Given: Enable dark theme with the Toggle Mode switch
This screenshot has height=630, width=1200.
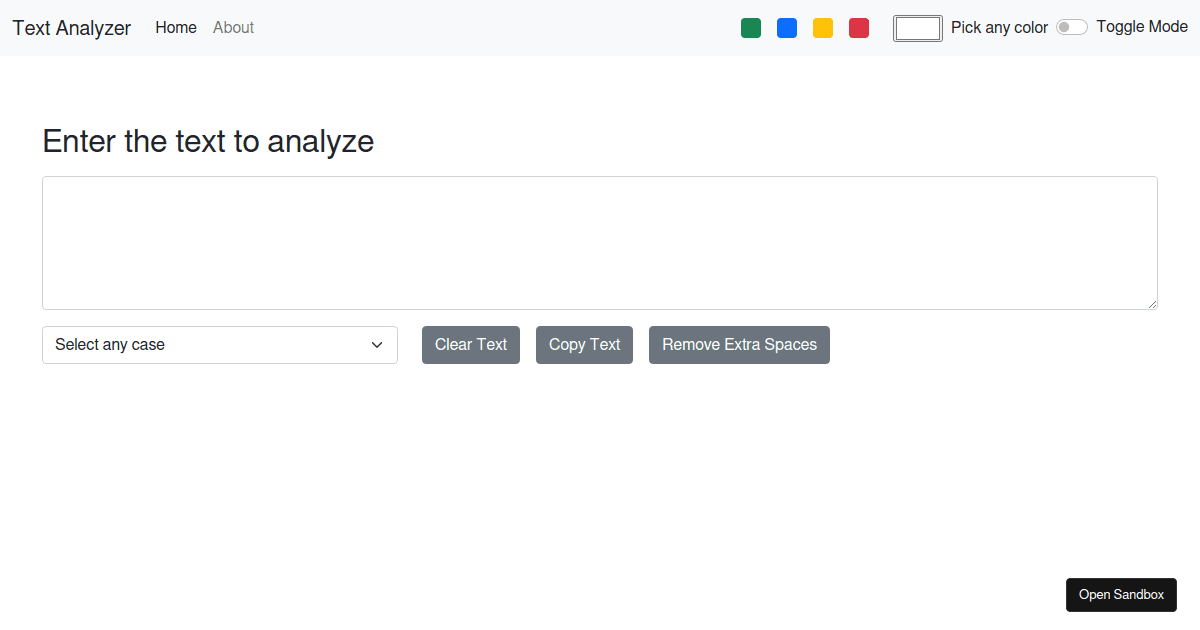Looking at the screenshot, I should (1071, 26).
